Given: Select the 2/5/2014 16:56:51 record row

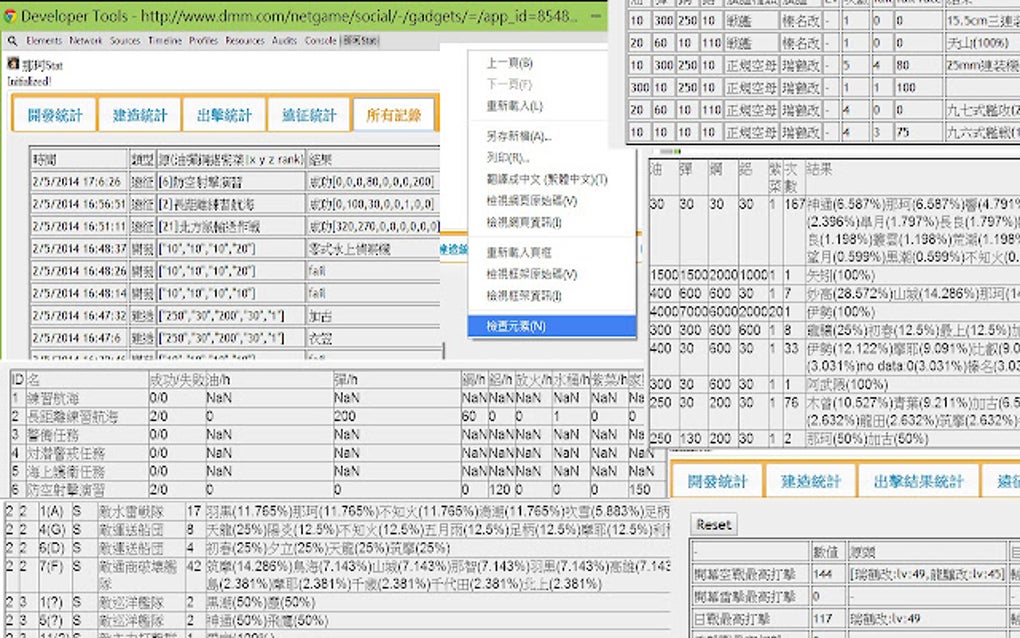Looking at the screenshot, I should (235, 204).
